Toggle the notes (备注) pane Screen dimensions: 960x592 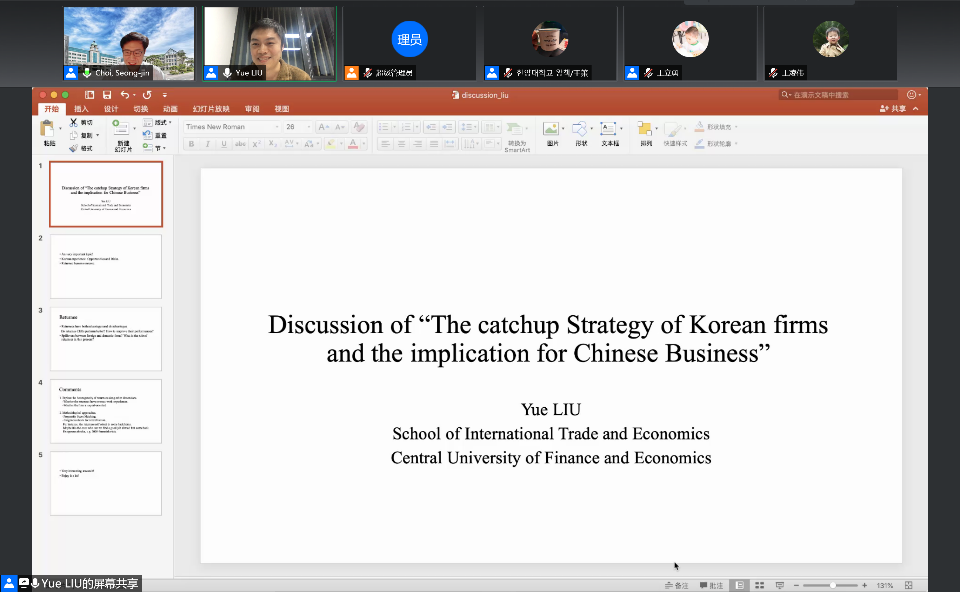click(677, 585)
